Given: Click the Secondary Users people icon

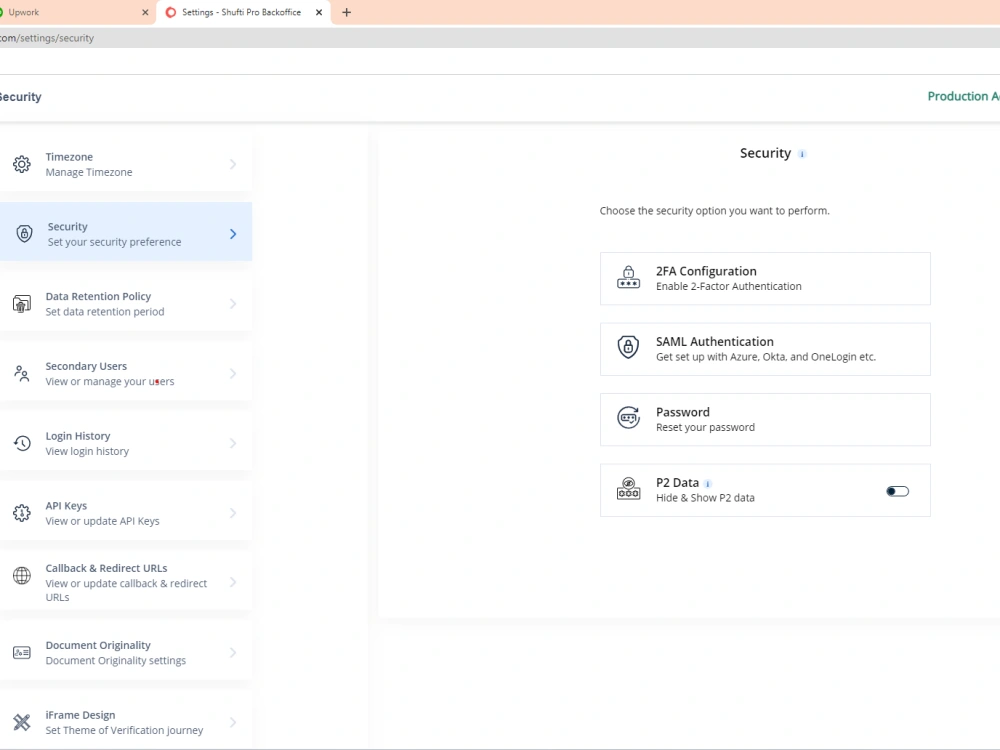Looking at the screenshot, I should (x=22, y=373).
